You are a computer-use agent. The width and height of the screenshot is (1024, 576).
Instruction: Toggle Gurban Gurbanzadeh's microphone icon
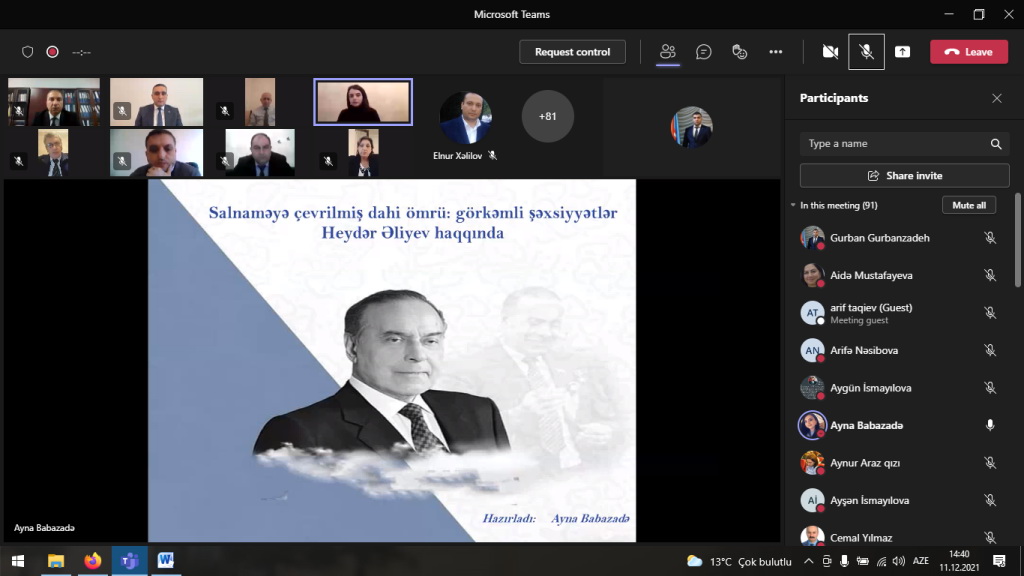click(990, 238)
